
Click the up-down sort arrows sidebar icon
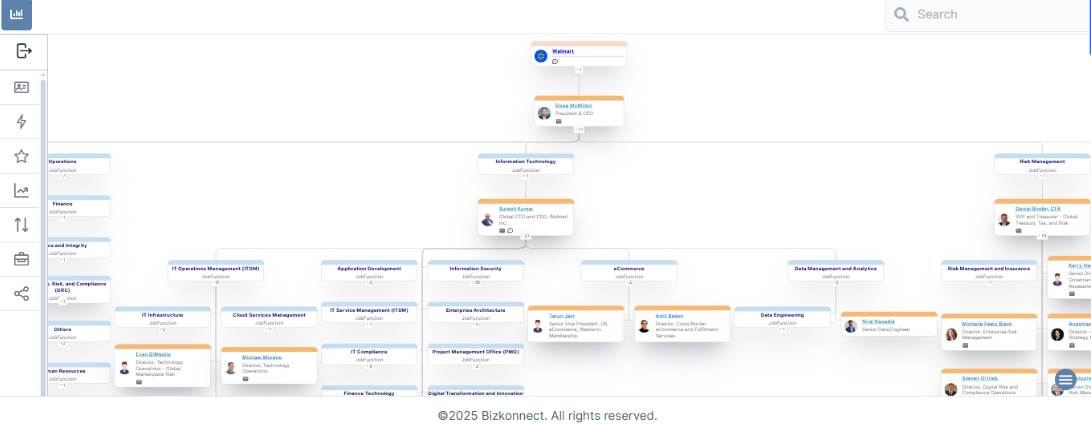22,225
